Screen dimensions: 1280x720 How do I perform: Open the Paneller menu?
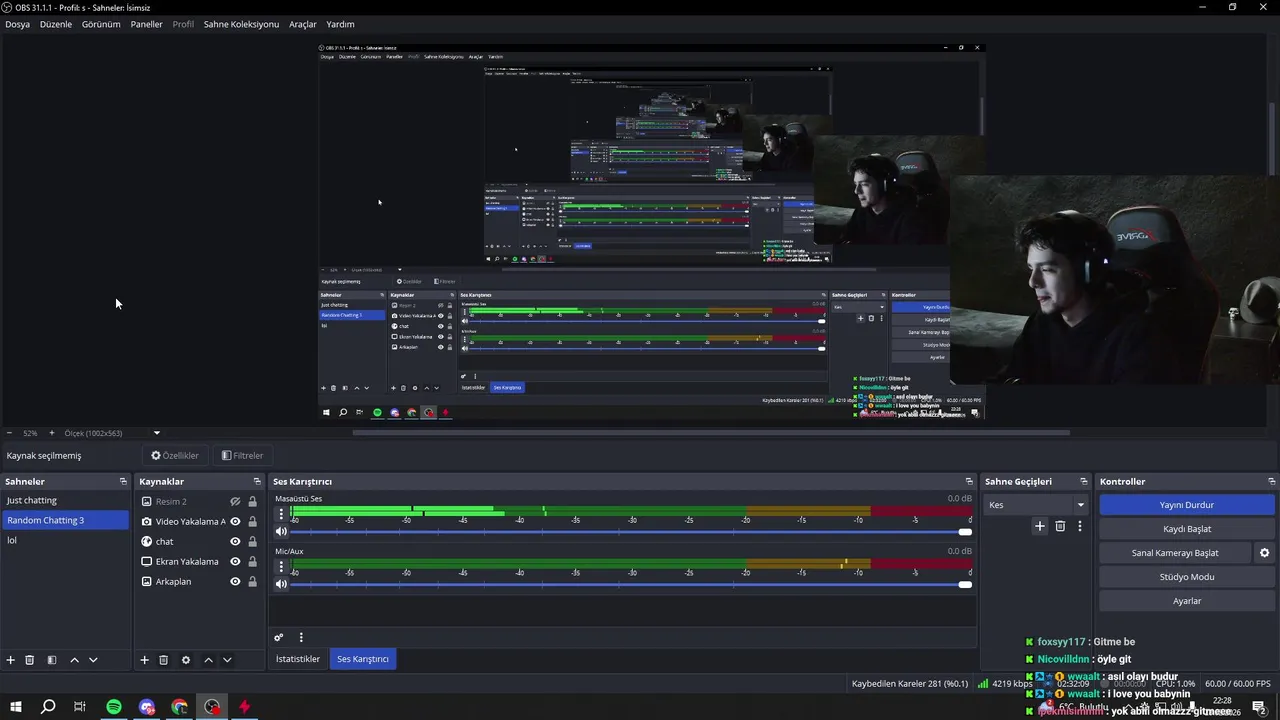146,24
